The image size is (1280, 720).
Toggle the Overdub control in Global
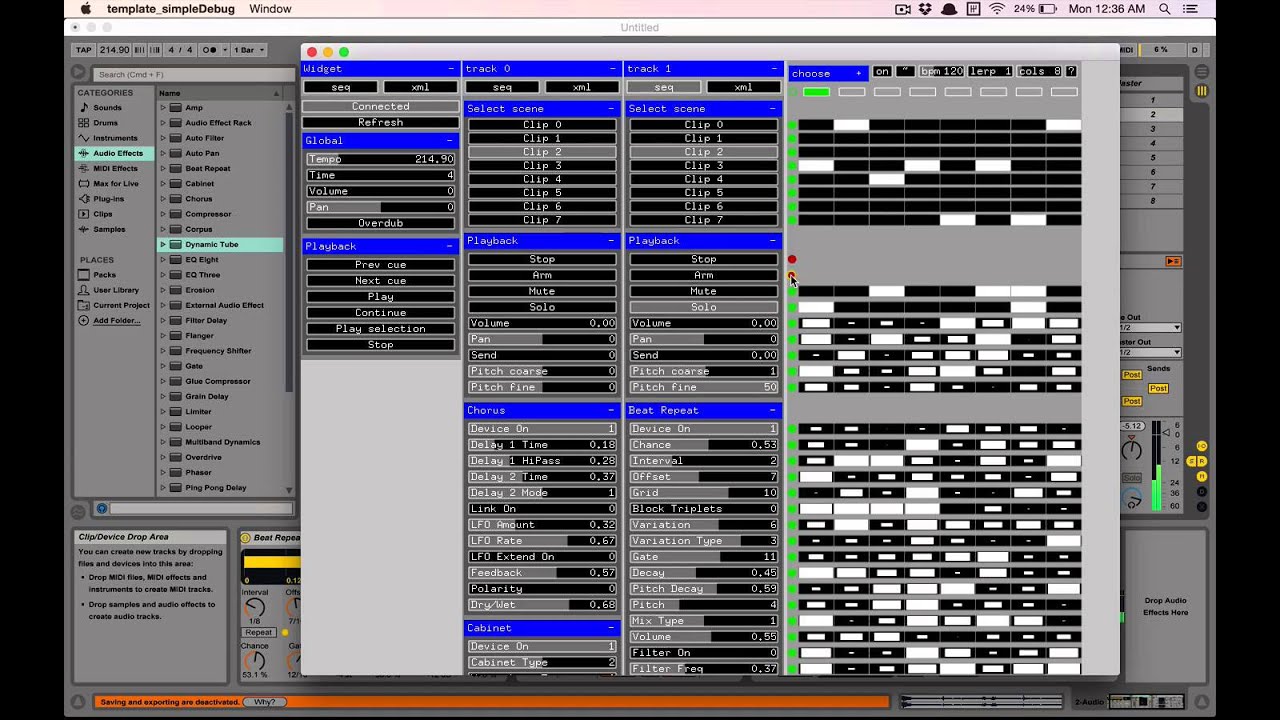click(x=380, y=223)
